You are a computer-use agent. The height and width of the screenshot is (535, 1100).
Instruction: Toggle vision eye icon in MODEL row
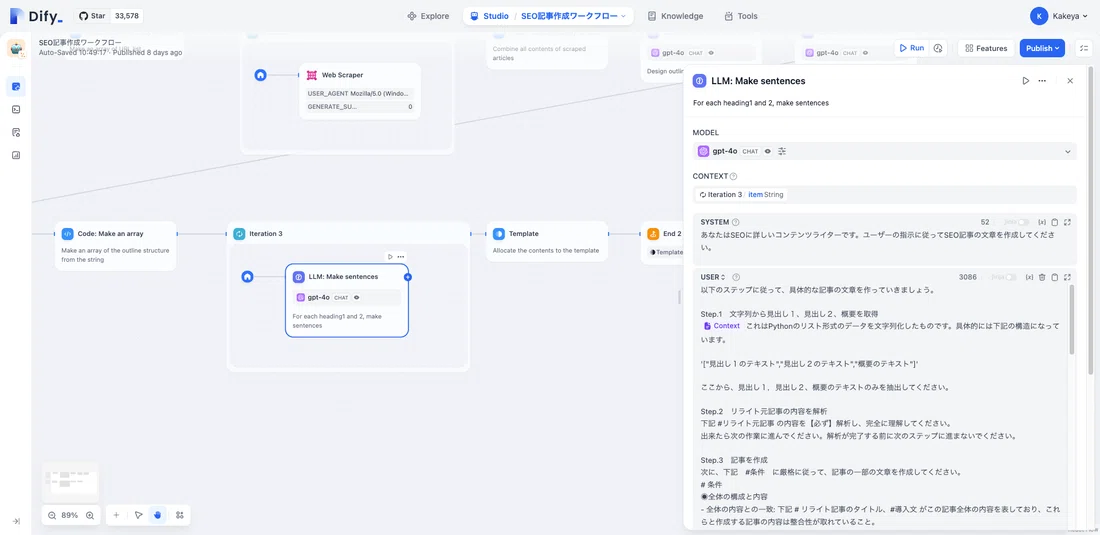pyautogui.click(x=767, y=151)
